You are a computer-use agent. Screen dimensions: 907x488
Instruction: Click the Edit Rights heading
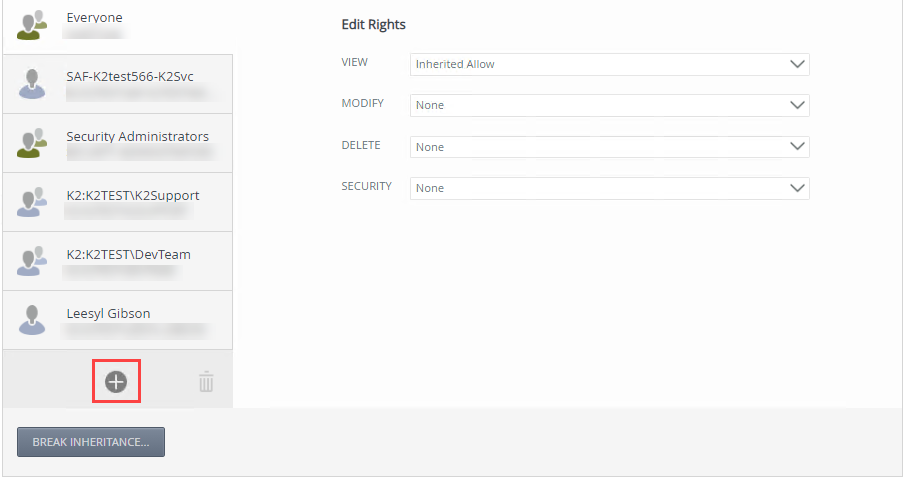click(x=374, y=24)
